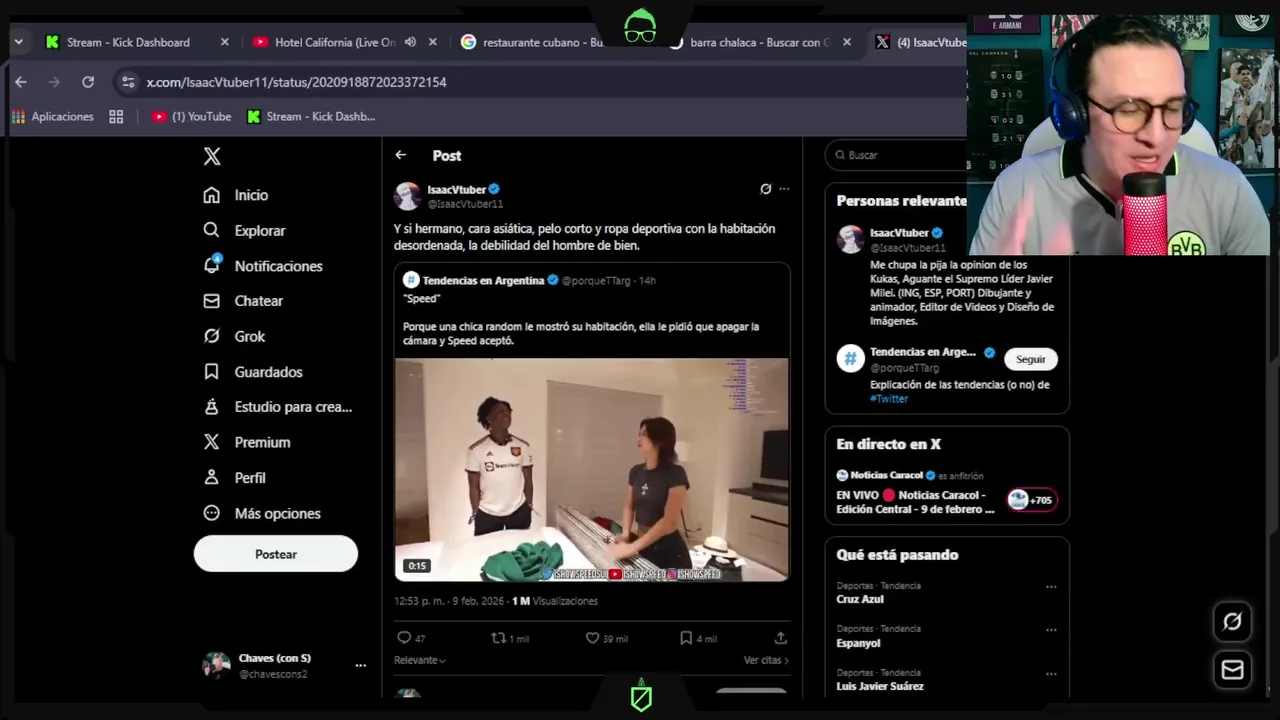
Task: Close the barra chalaca tab
Action: [x=847, y=42]
